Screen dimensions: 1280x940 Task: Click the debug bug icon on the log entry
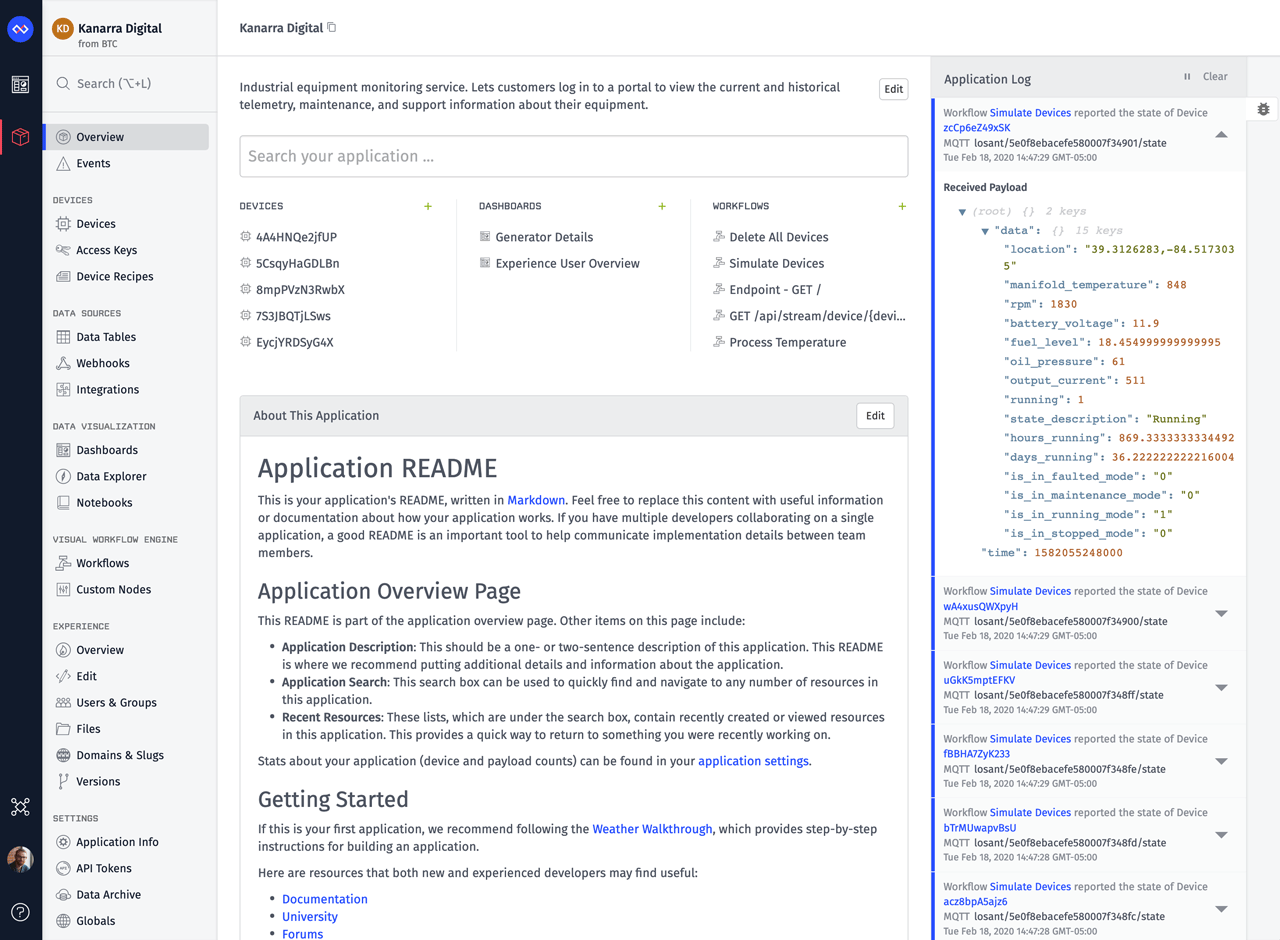tap(1263, 108)
